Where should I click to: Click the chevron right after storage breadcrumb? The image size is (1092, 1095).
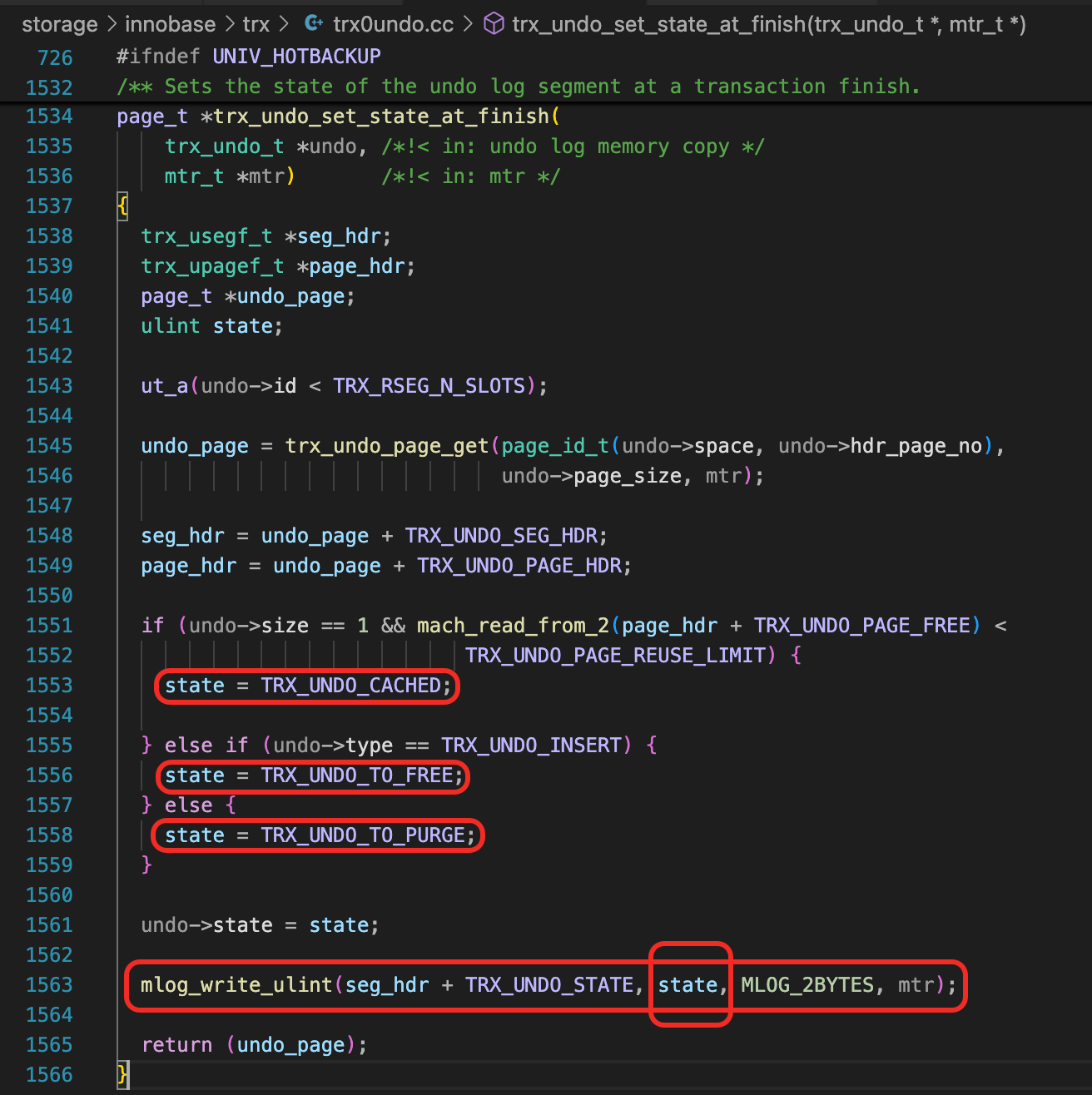112,25
